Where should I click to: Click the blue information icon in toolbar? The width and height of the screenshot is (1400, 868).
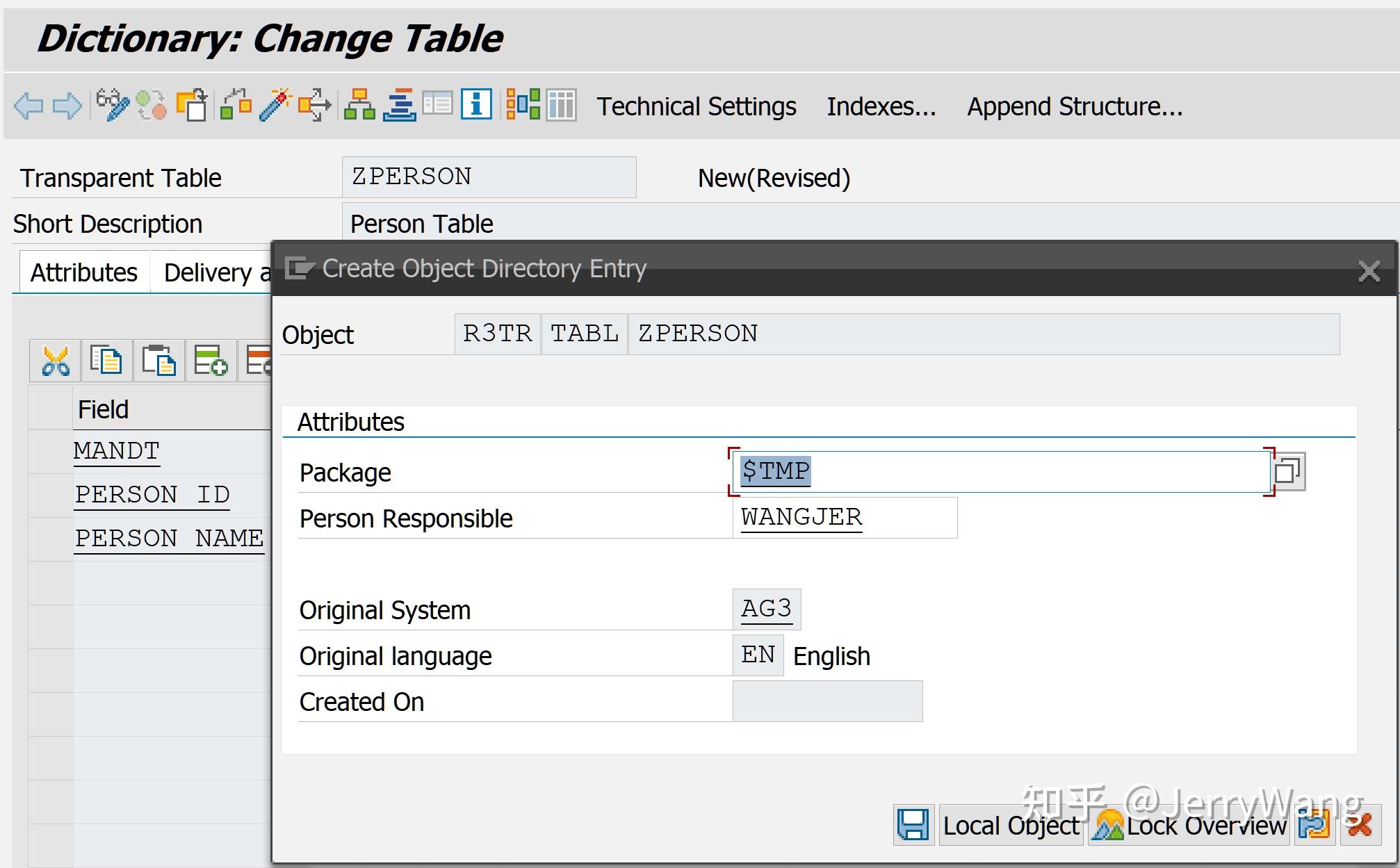pos(476,105)
